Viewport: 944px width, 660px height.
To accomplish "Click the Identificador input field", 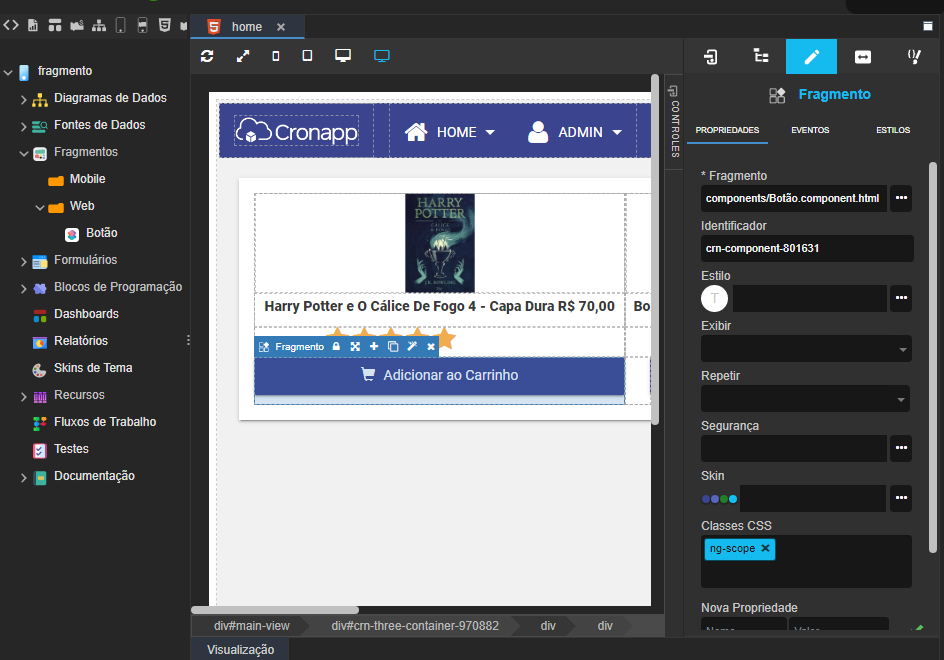I will click(x=807, y=248).
